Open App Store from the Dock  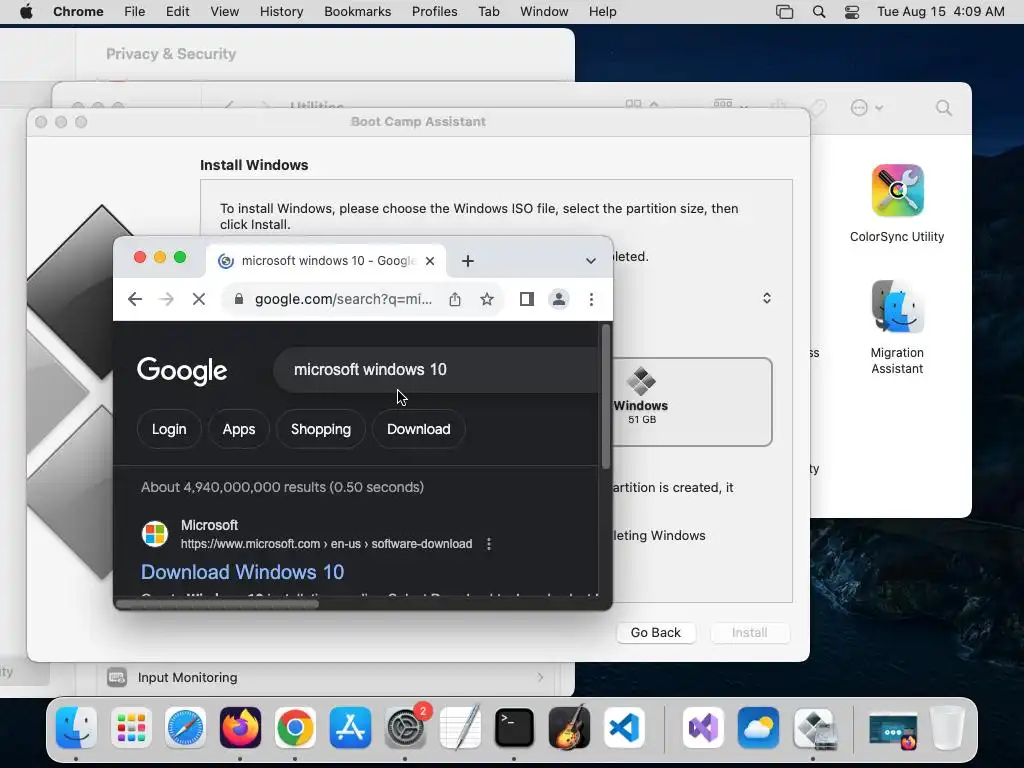[350, 728]
